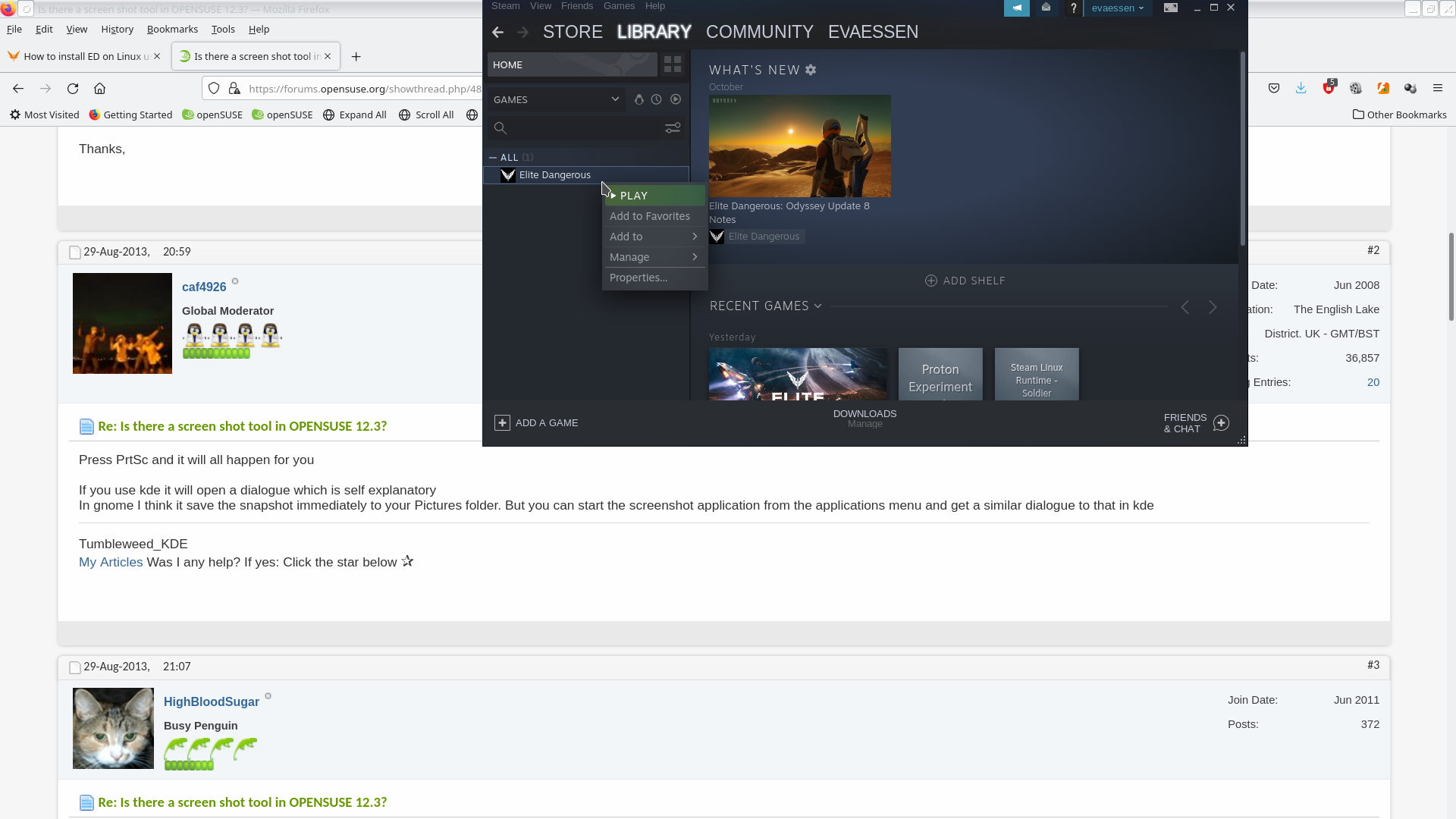Open the Friends menu in Steam
1456x819 pixels.
point(577,6)
